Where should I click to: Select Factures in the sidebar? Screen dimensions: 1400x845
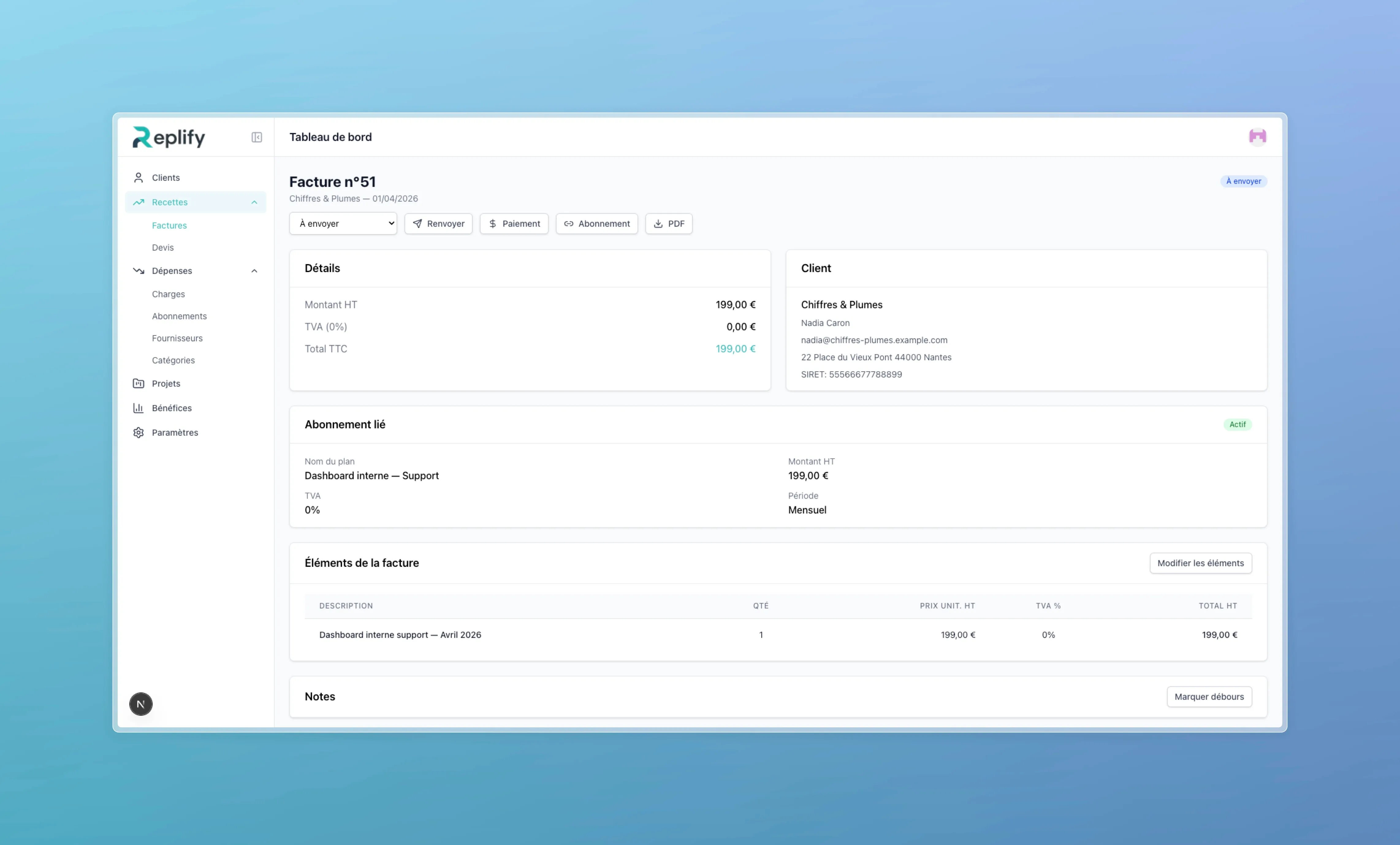(x=169, y=225)
